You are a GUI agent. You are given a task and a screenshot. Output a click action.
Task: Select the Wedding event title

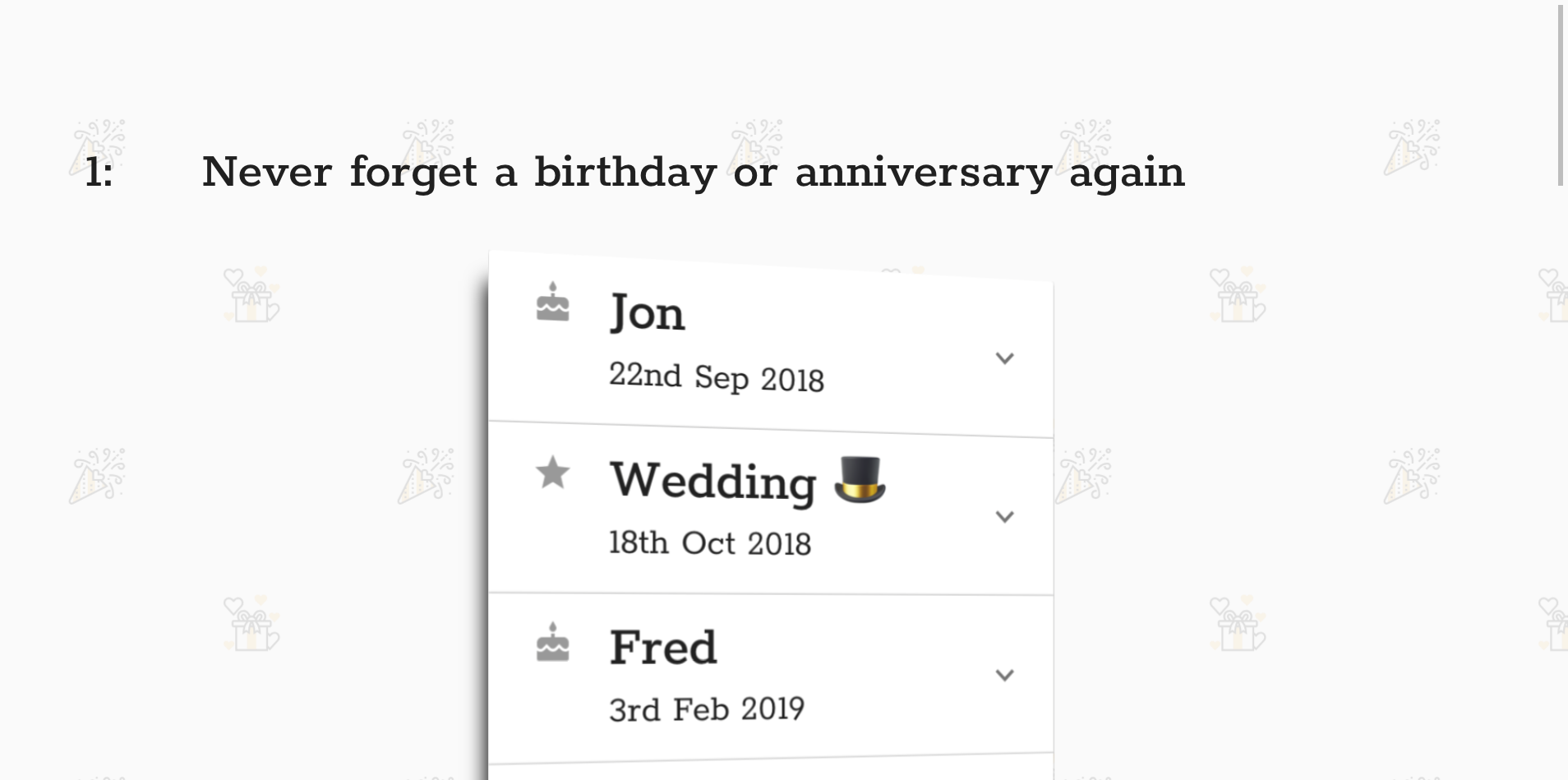[713, 481]
